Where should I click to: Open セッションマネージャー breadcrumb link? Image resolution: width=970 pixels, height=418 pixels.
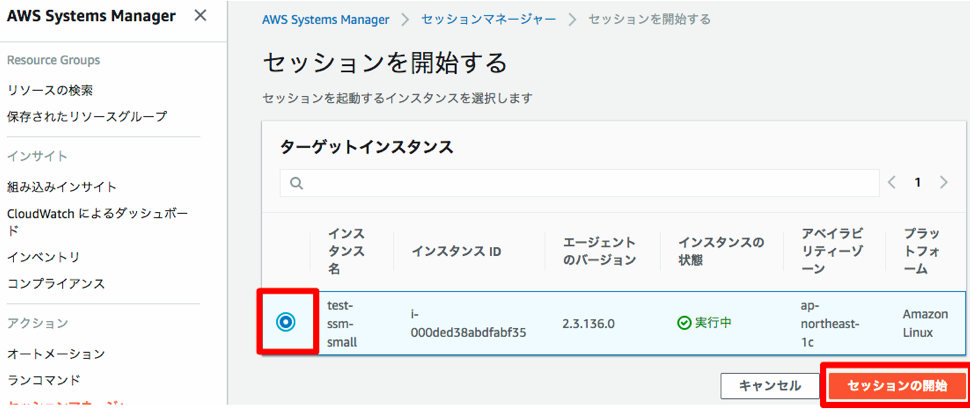pyautogui.click(x=489, y=19)
